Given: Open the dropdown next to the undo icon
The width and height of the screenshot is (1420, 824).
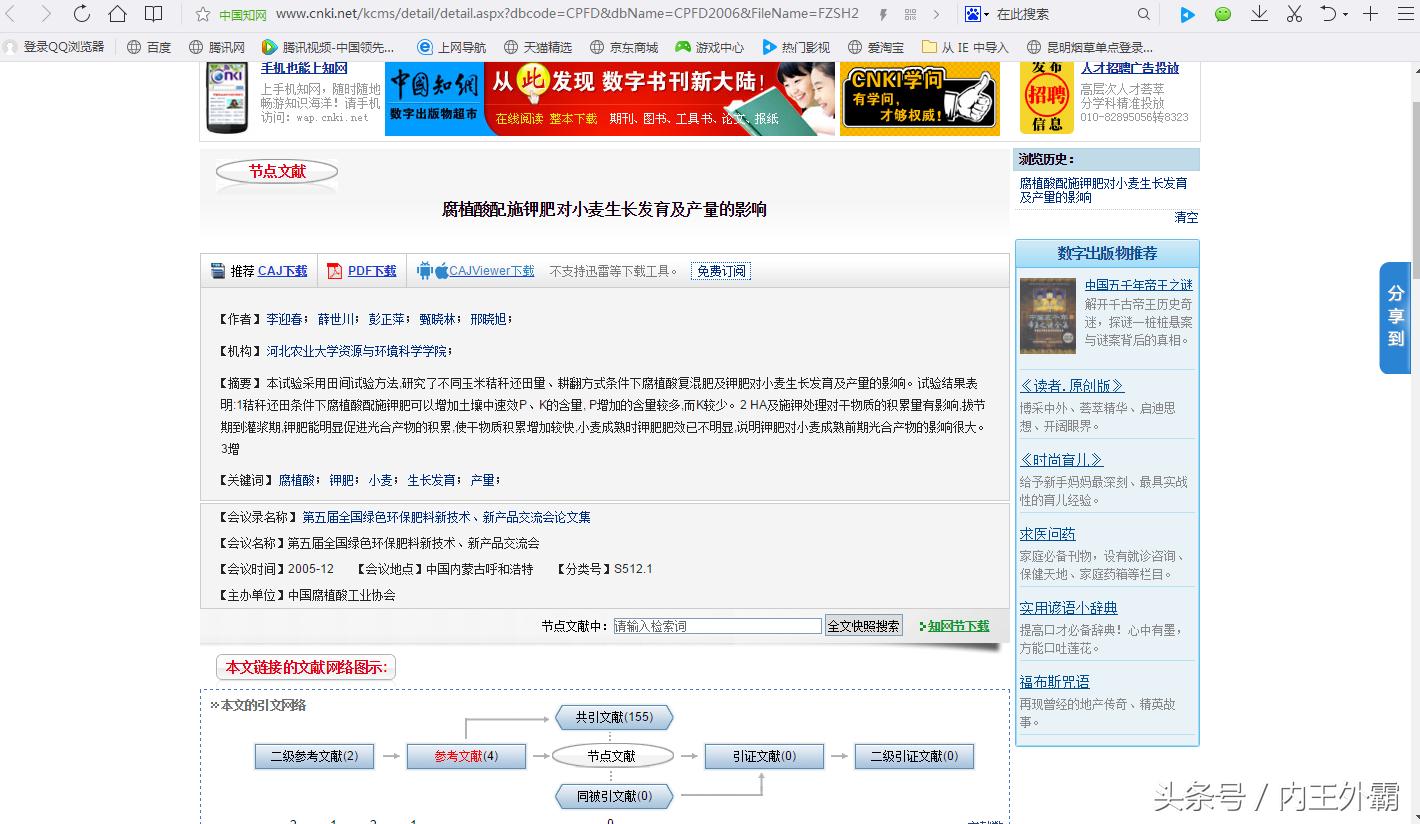Looking at the screenshot, I should [1345, 14].
